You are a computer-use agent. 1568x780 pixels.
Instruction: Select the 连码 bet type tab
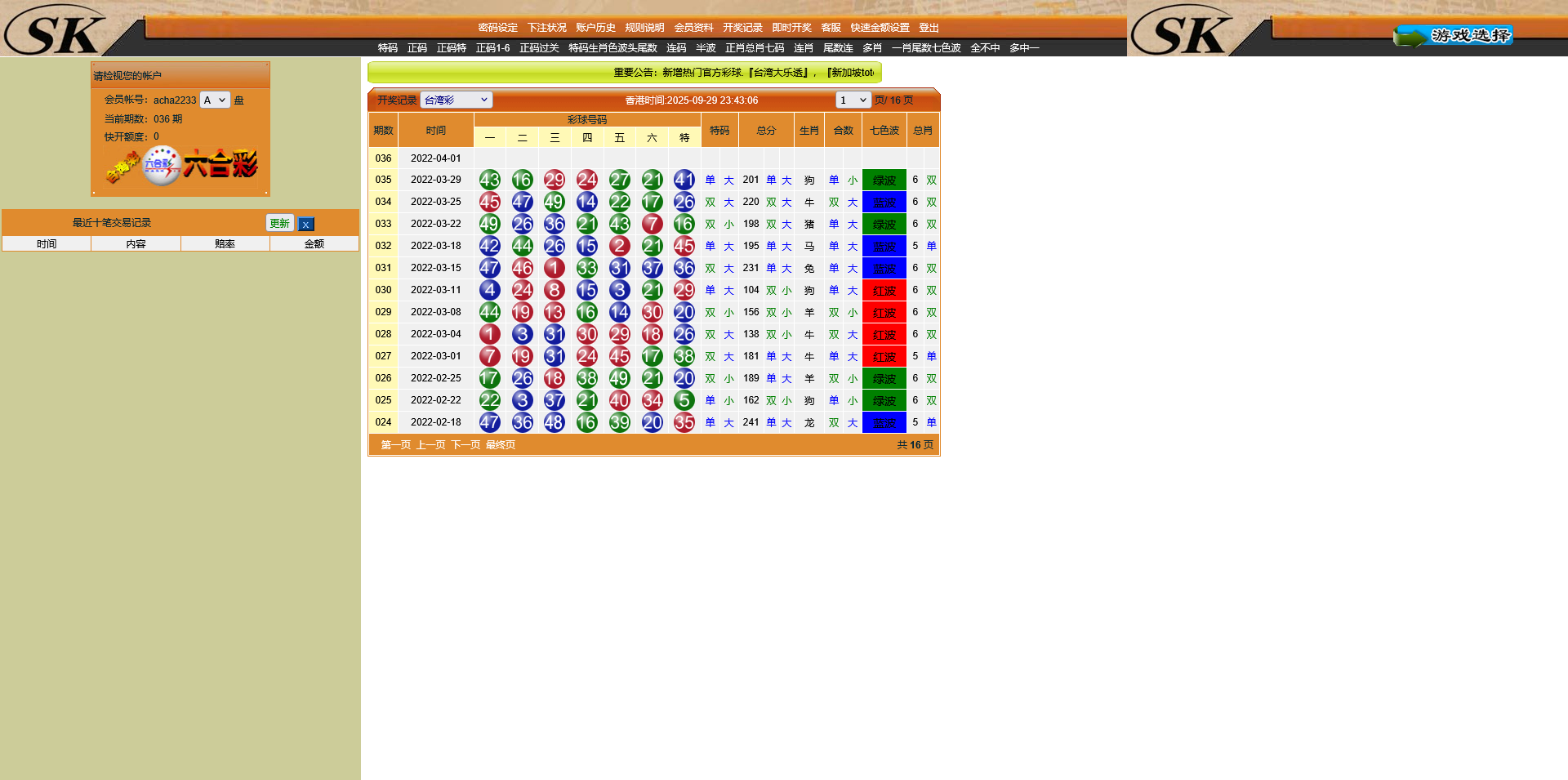(676, 48)
